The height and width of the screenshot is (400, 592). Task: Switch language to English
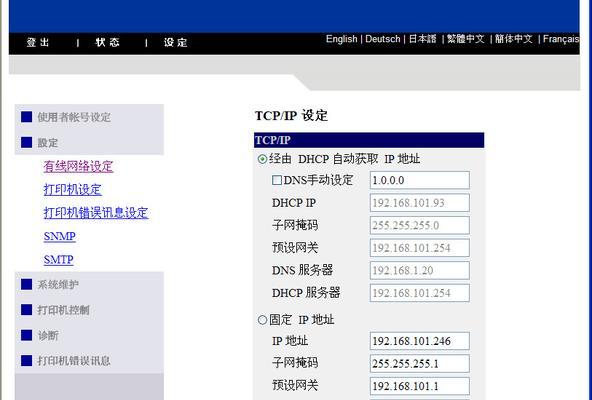click(341, 39)
